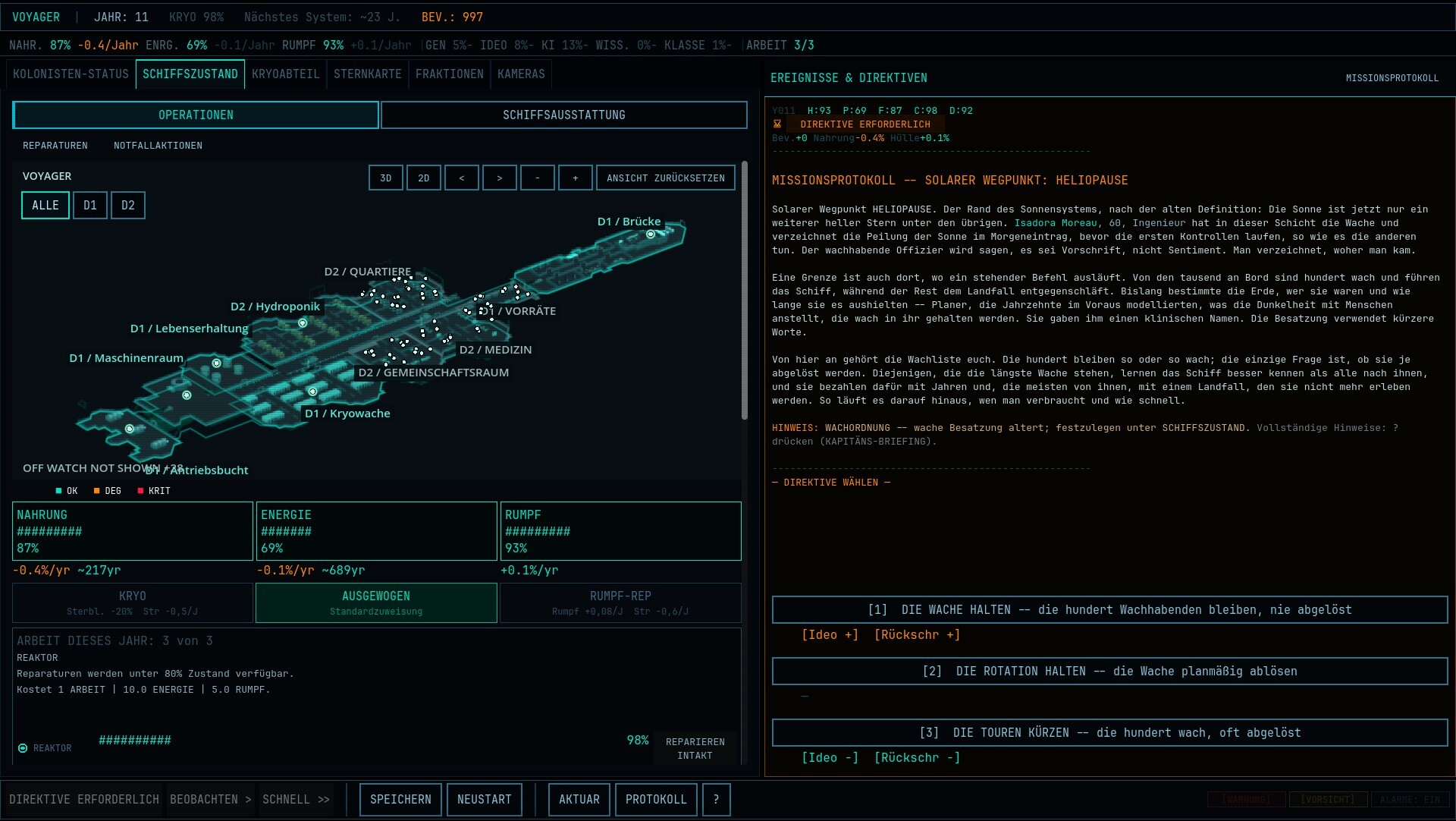Switch to SCHIFFSAUSSTATTUNG subtab
This screenshot has height=821, width=1456.
click(564, 115)
